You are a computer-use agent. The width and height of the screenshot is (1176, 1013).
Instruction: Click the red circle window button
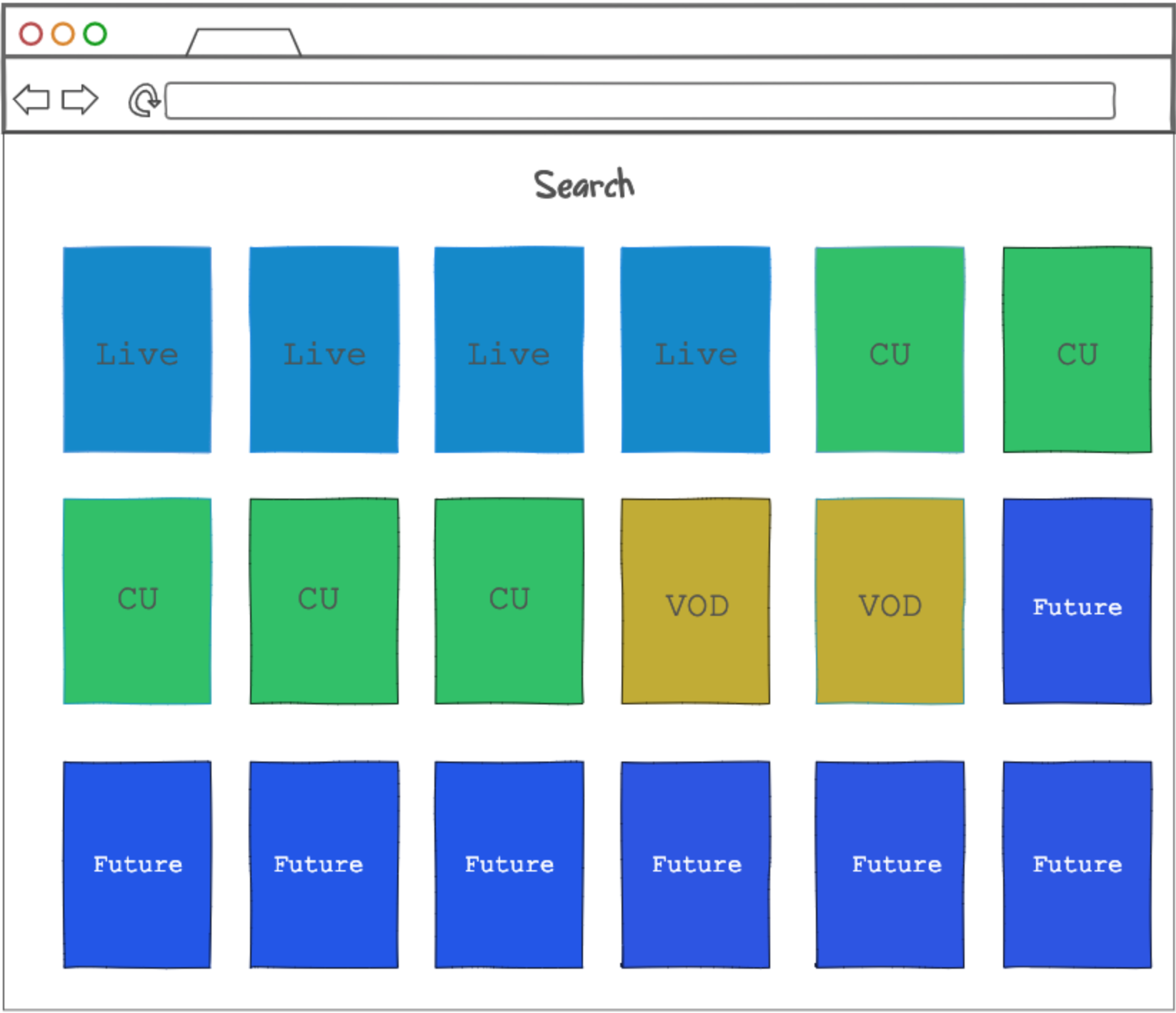pos(31,34)
